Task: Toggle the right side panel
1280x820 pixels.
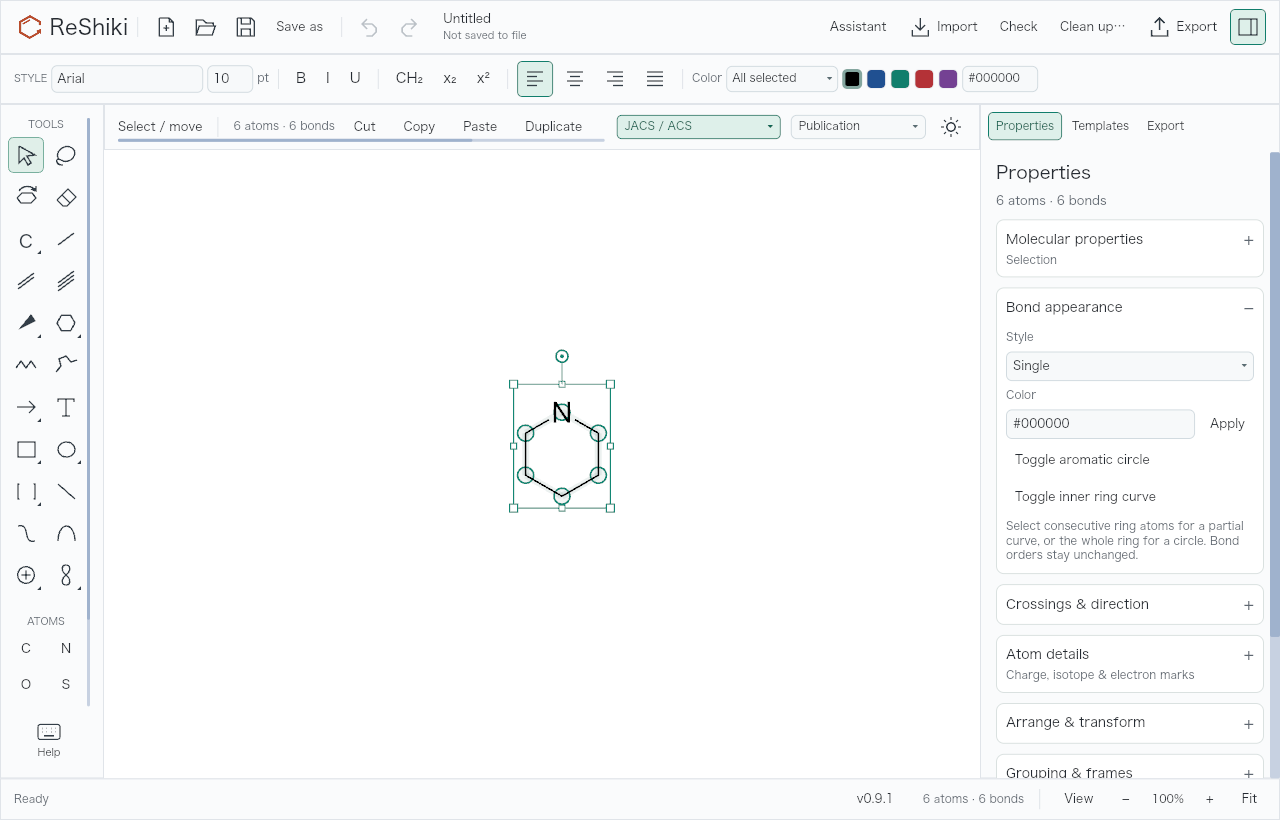Action: click(x=1248, y=27)
